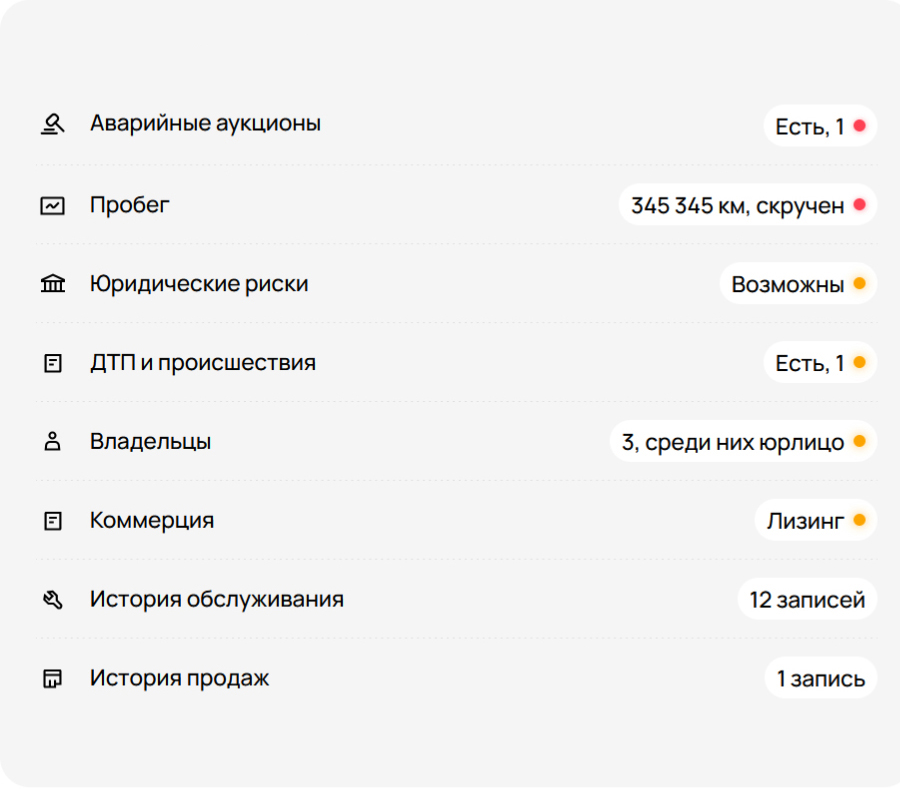Select the mileage chart icon beside Пробег
The width and height of the screenshot is (900, 800).
[52, 203]
